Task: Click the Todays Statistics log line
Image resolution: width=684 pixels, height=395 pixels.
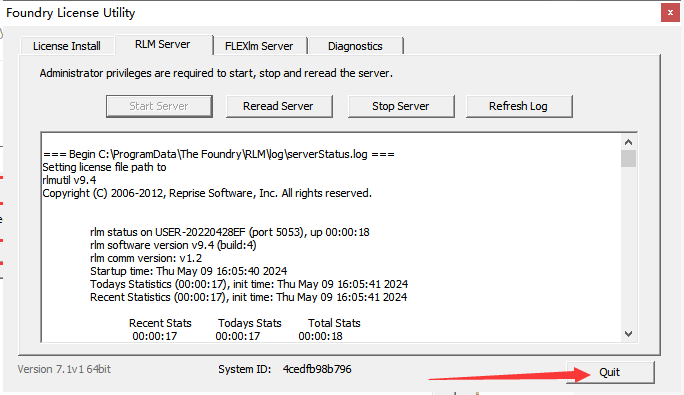Action: click(249, 284)
